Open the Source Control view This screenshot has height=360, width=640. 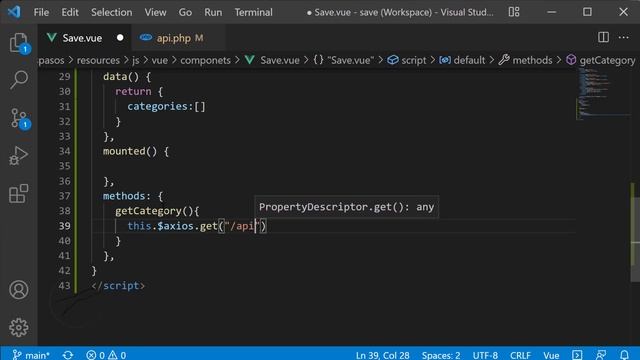pyautogui.click(x=19, y=118)
